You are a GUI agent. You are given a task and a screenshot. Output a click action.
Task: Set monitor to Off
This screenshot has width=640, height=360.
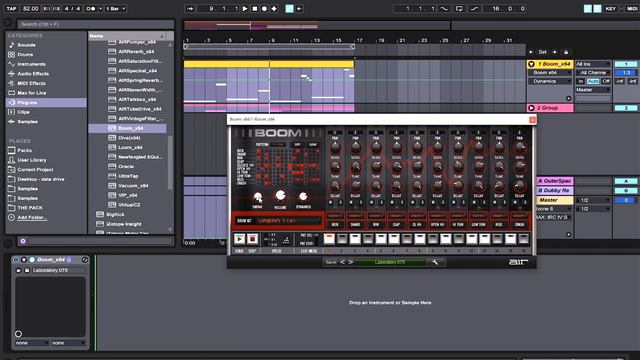606,81
